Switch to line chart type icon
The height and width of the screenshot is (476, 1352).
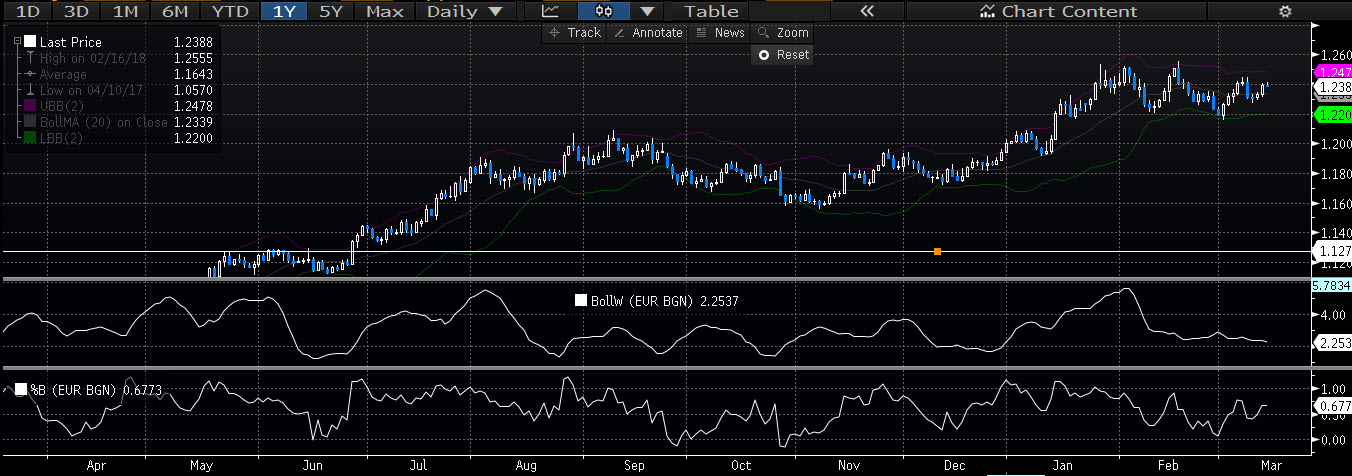point(550,11)
